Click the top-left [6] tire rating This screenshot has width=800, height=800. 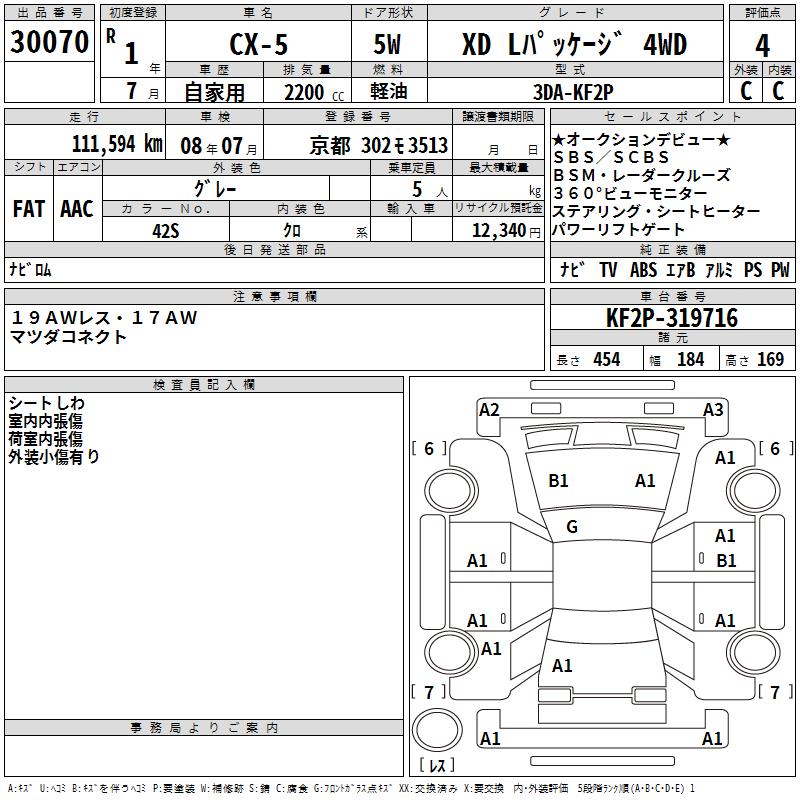pos(429,449)
